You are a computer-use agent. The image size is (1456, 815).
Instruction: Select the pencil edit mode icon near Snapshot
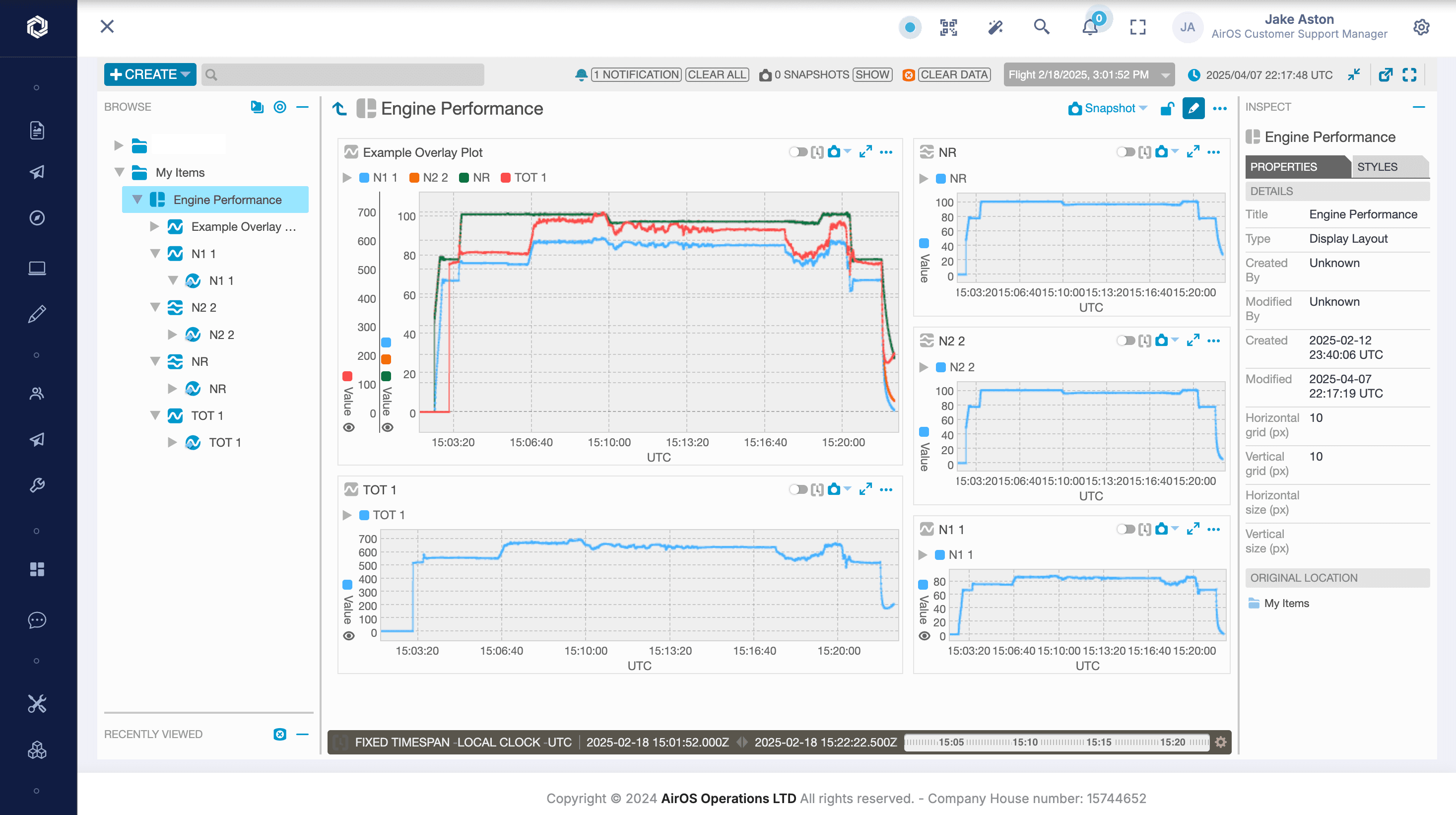pyautogui.click(x=1192, y=109)
